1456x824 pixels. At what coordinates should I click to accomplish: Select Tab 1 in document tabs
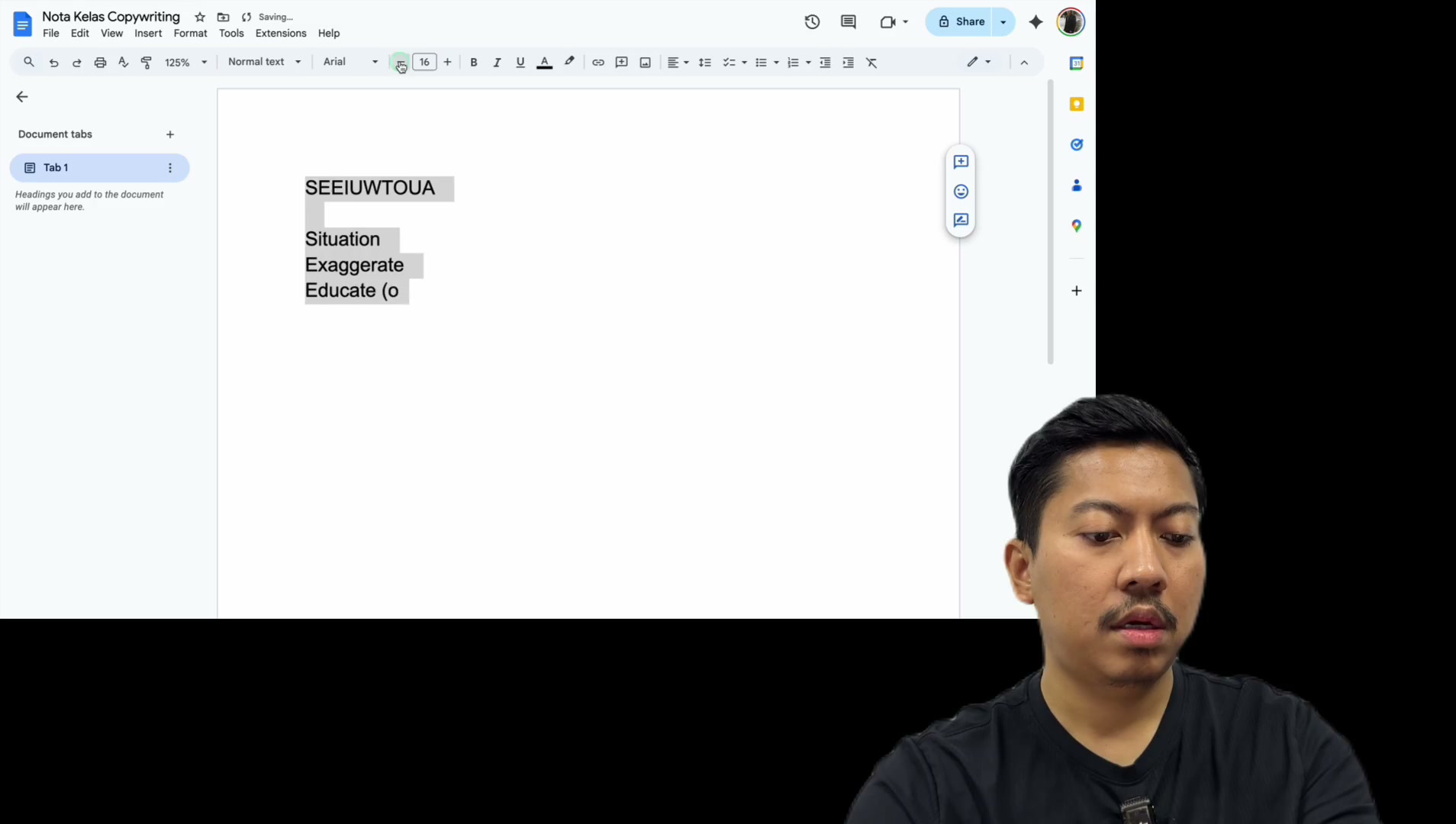(x=99, y=168)
